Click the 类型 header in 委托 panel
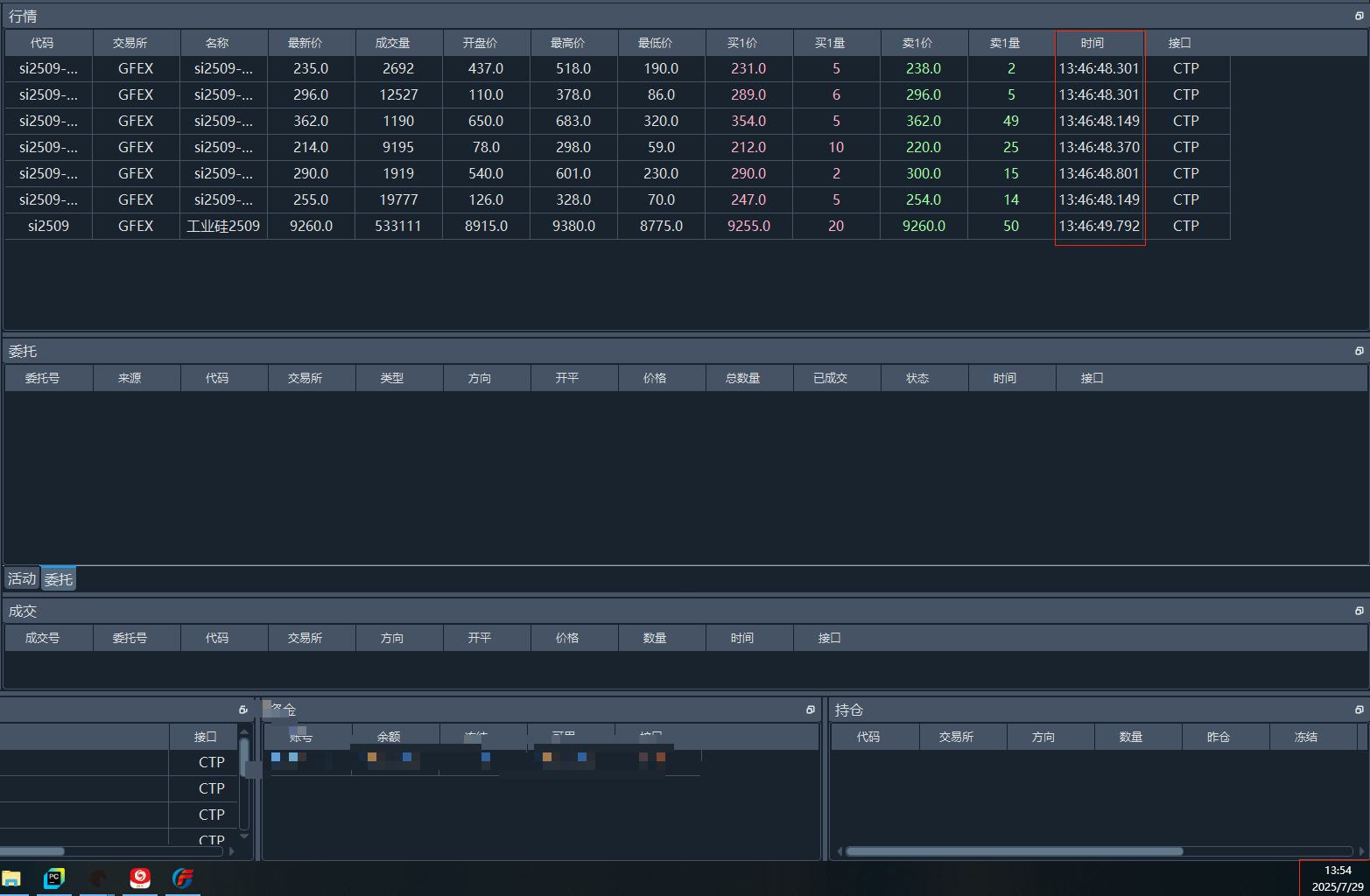1370x896 pixels. [x=398, y=378]
